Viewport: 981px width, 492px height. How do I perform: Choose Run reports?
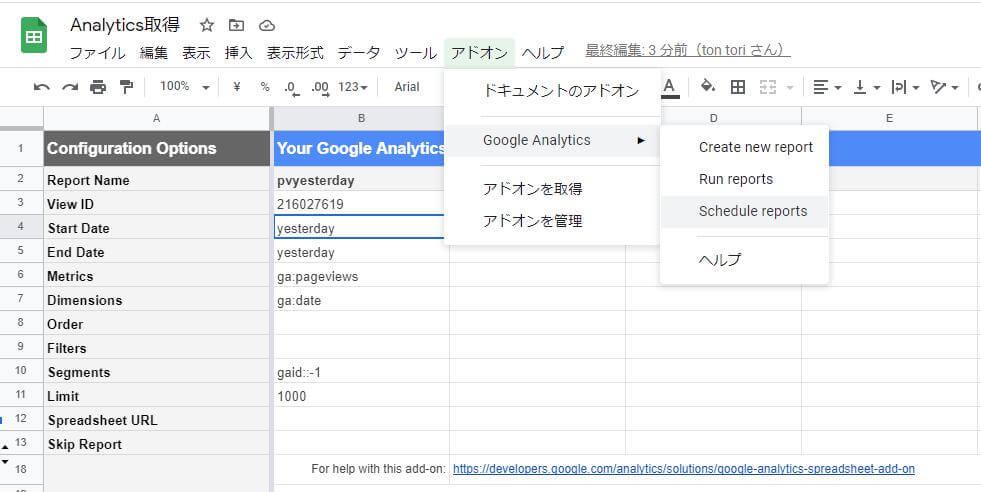click(744, 179)
